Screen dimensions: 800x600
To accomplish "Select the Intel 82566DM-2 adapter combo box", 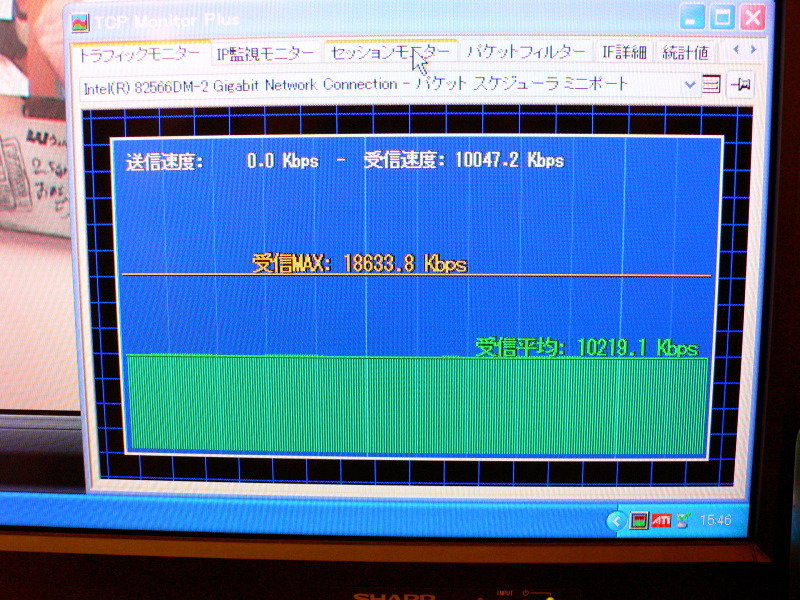I will coord(389,86).
